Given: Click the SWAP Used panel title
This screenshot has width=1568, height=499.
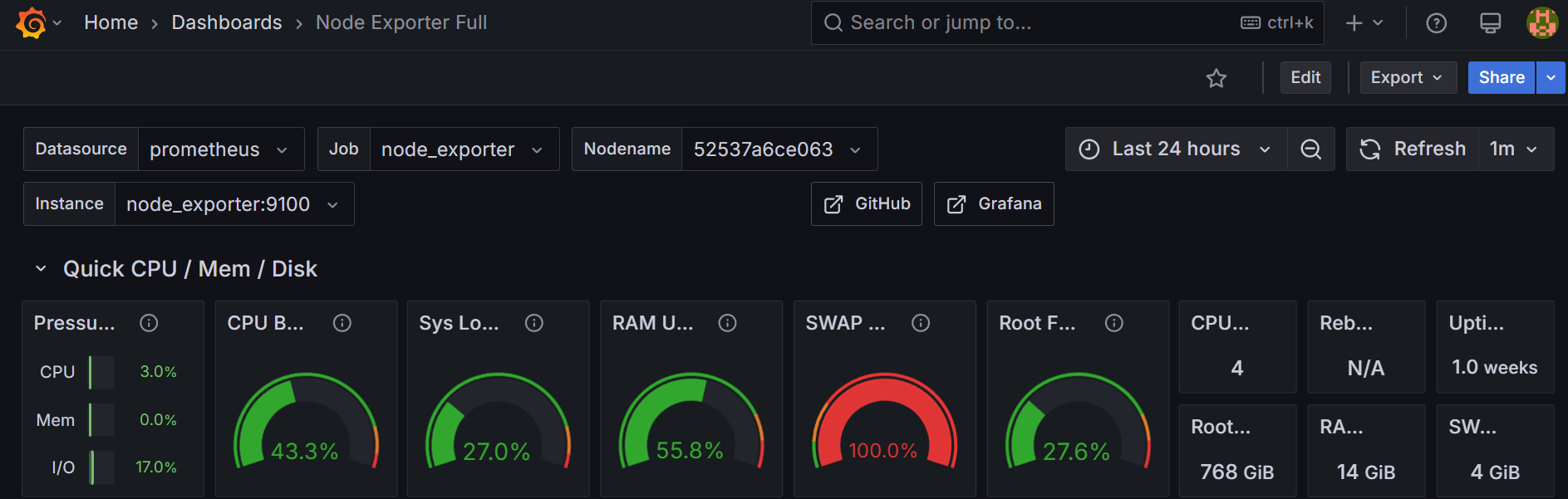Looking at the screenshot, I should (845, 323).
